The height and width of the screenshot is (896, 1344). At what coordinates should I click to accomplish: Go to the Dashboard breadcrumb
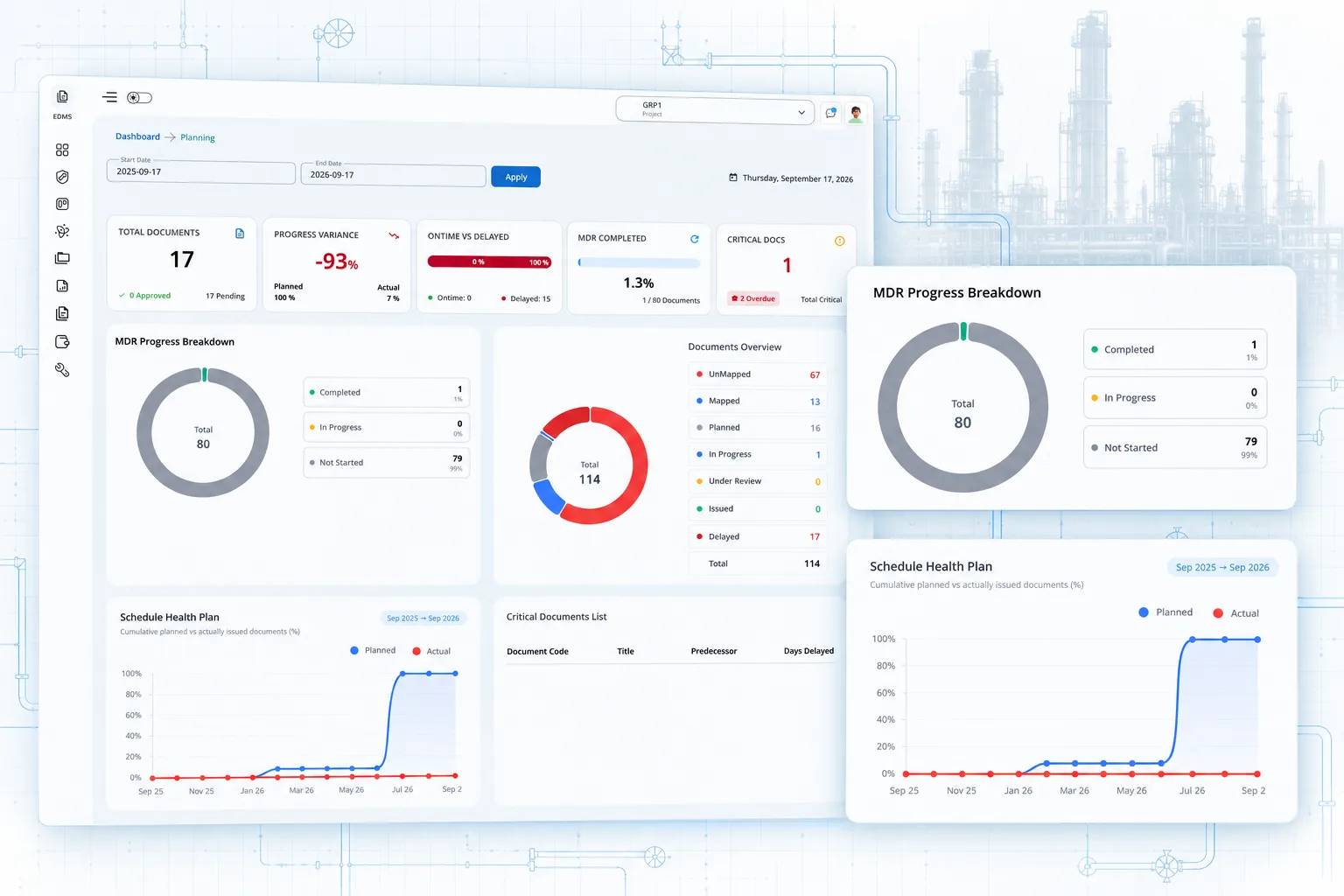click(137, 136)
